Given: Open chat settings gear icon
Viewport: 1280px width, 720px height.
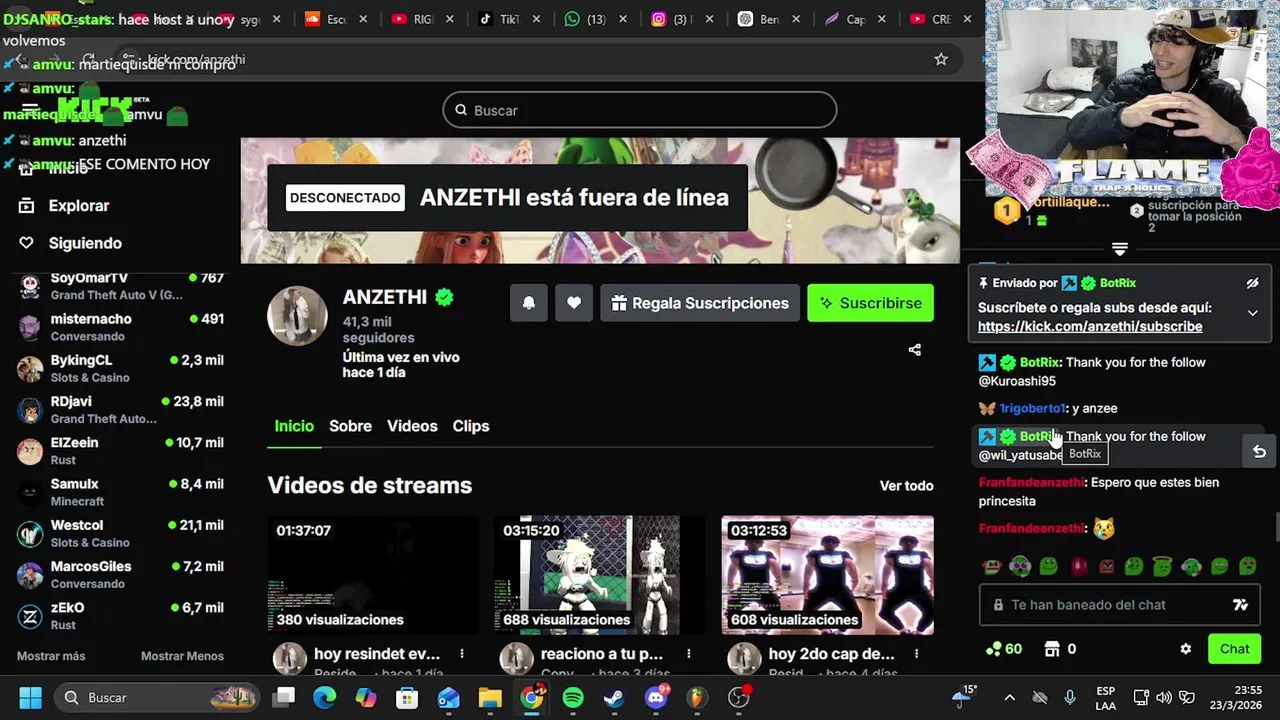Looking at the screenshot, I should click(1186, 649).
